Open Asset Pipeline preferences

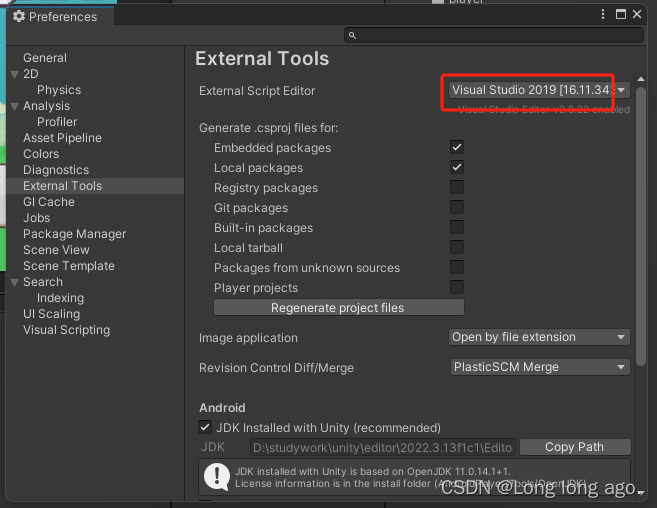point(62,138)
